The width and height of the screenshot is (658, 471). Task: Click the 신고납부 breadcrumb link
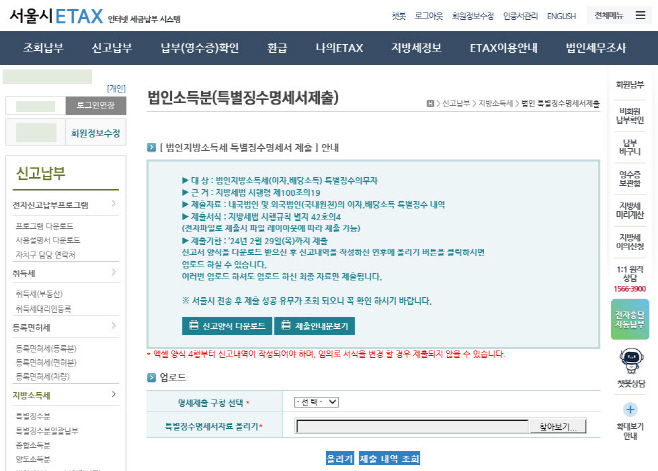tap(456, 103)
